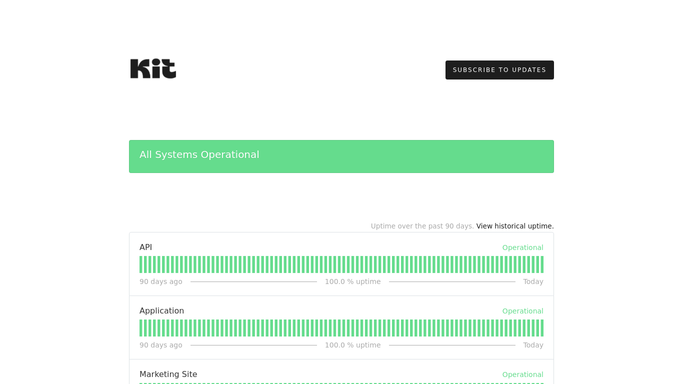Click the All Systems Operational banner

point(342,156)
